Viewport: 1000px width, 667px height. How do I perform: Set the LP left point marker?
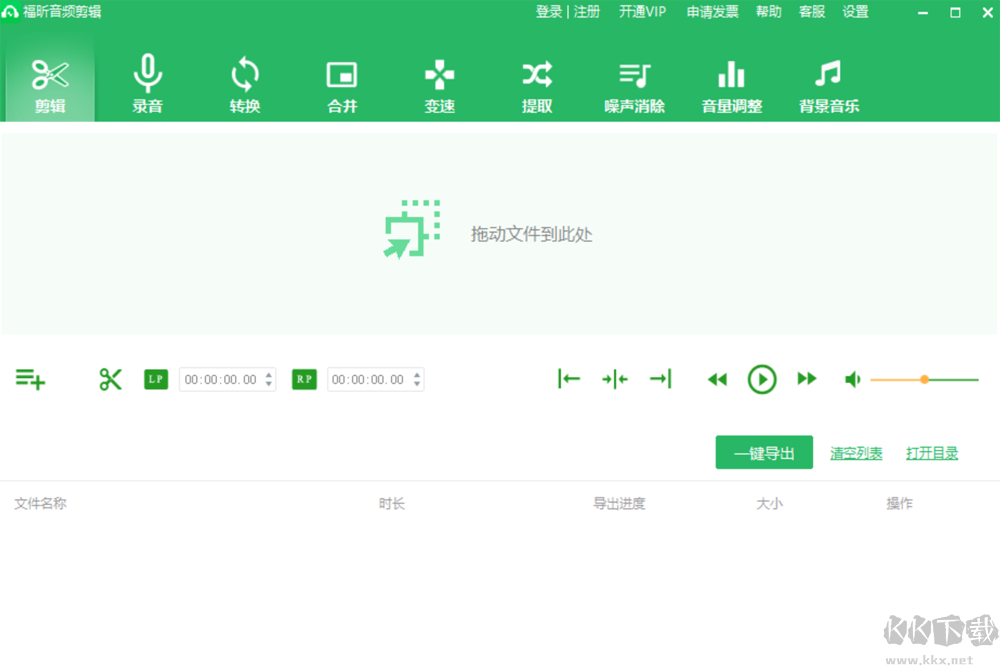[156, 379]
